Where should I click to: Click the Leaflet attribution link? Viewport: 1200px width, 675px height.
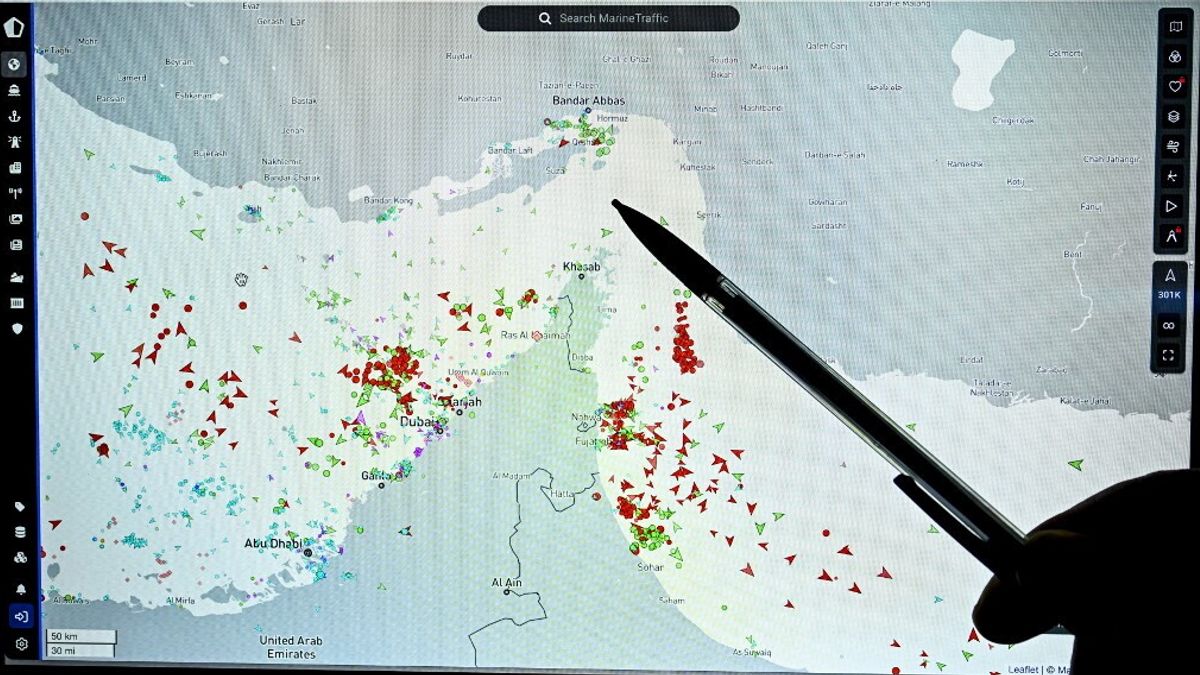point(1022,669)
